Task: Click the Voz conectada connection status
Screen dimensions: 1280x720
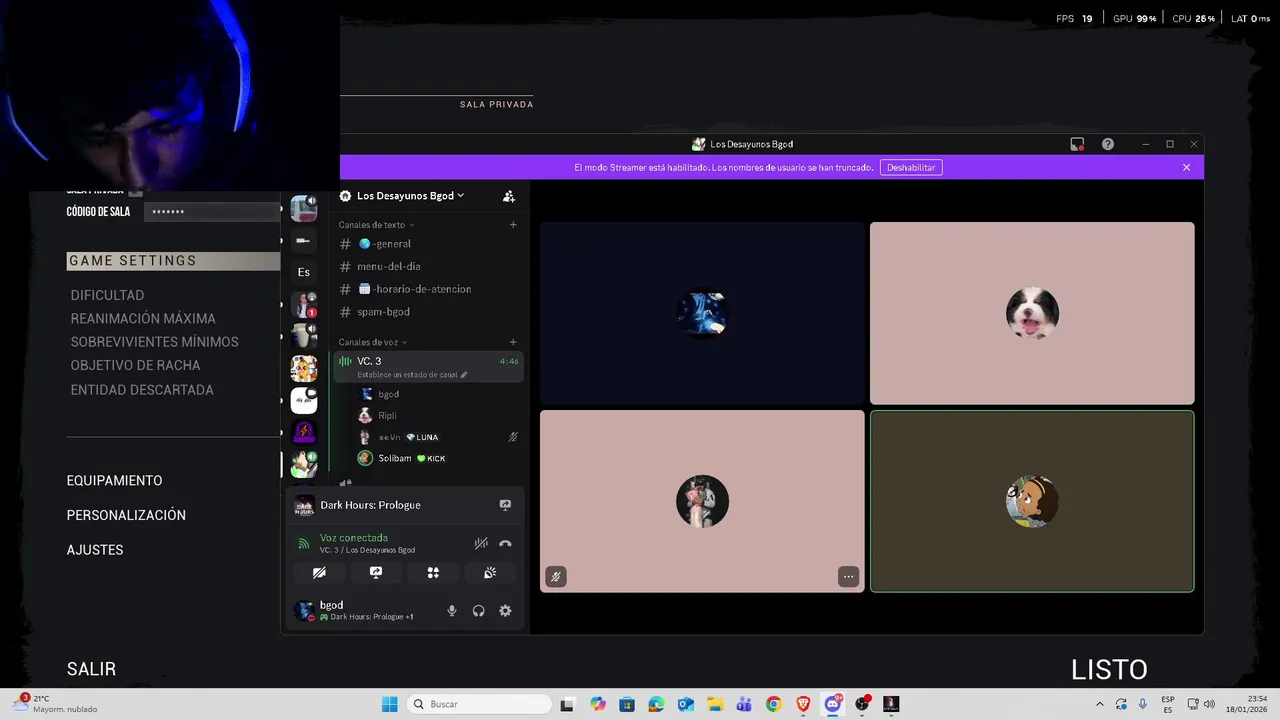Action: click(x=354, y=538)
